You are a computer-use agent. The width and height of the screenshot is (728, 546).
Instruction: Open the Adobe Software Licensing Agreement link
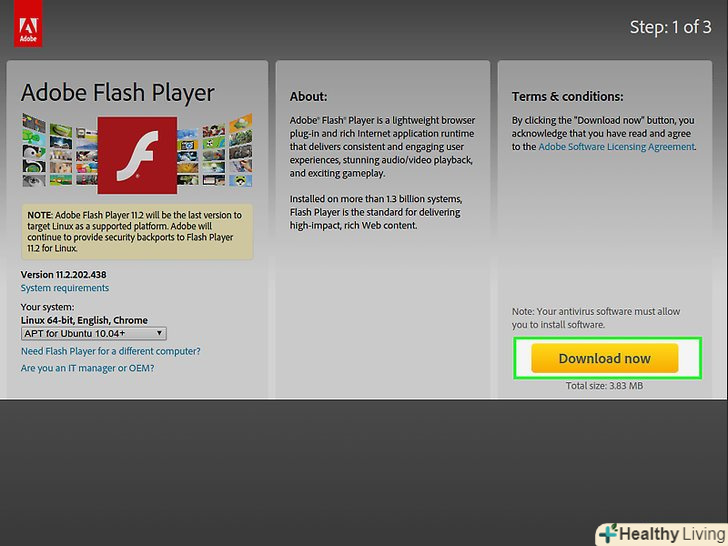click(x=617, y=147)
